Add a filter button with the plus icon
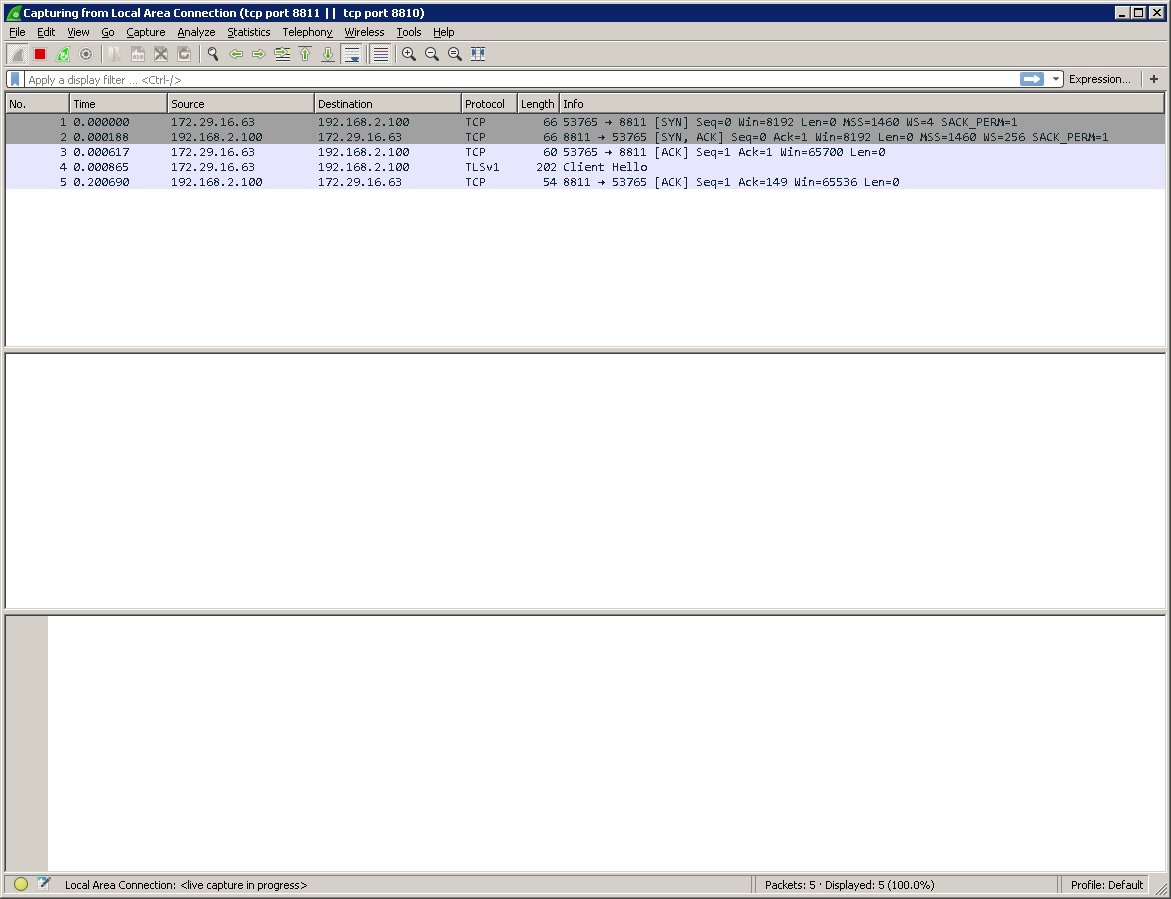The width and height of the screenshot is (1171, 899). (x=1154, y=79)
